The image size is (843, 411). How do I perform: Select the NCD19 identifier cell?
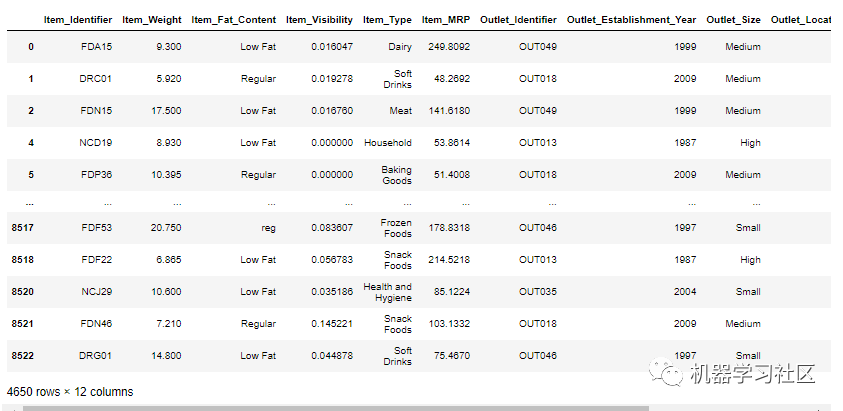pos(95,143)
